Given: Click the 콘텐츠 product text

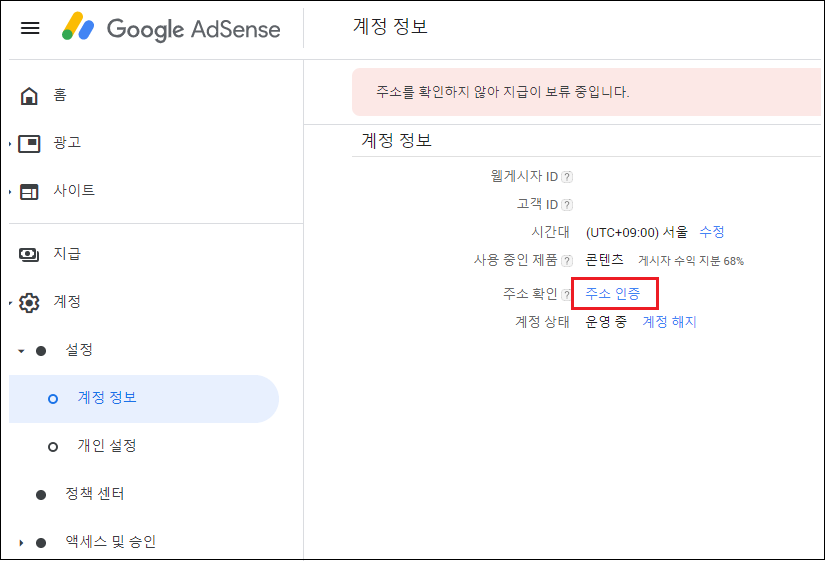Looking at the screenshot, I should (604, 260).
